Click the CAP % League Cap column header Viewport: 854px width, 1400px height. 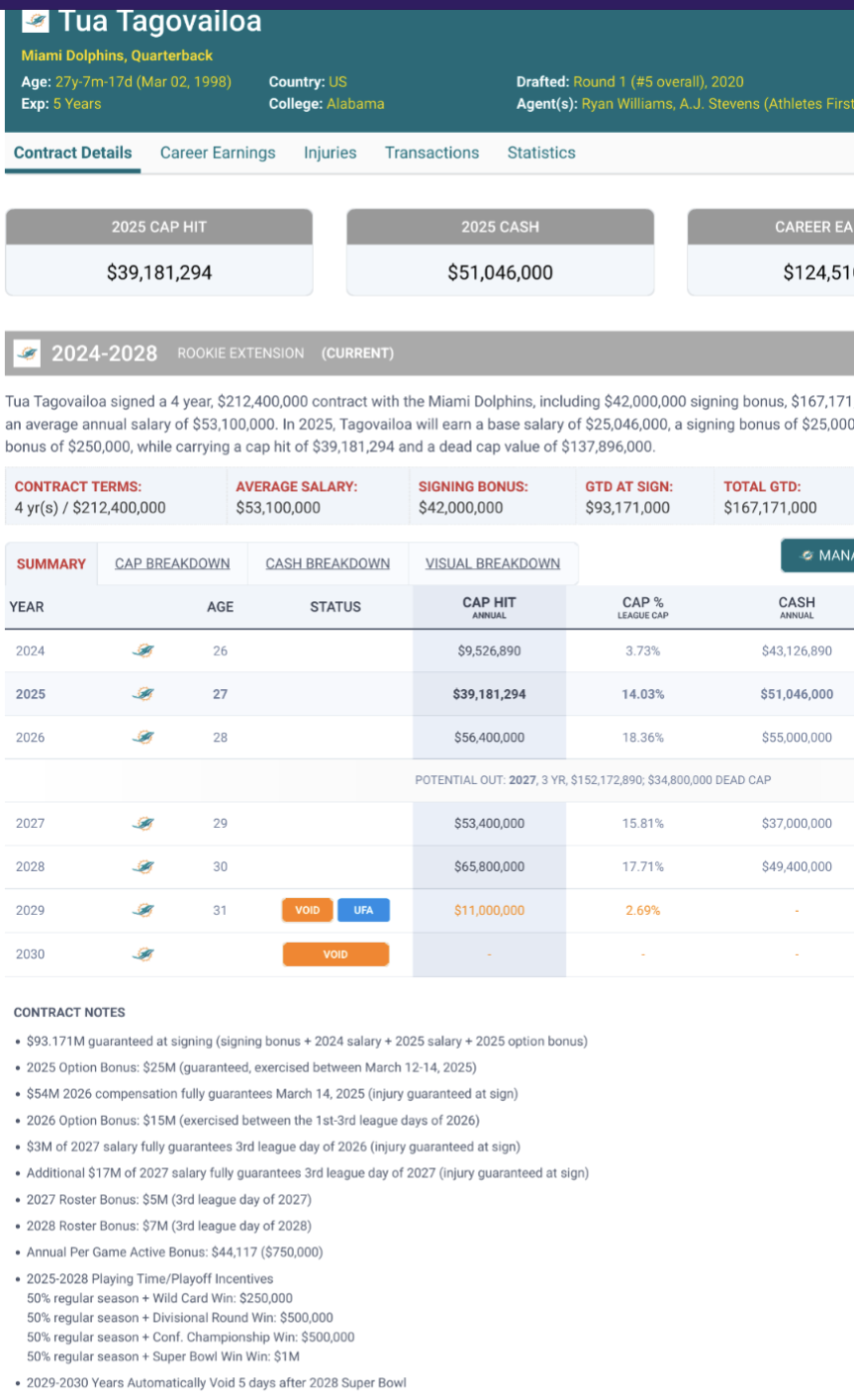[x=642, y=607]
